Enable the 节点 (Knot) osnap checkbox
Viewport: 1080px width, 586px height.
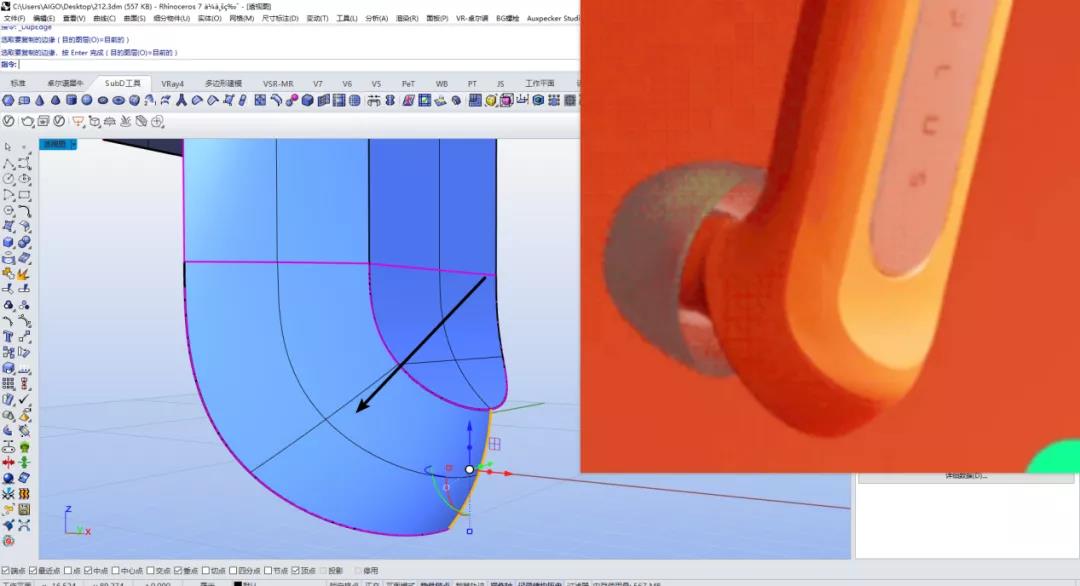point(267,571)
